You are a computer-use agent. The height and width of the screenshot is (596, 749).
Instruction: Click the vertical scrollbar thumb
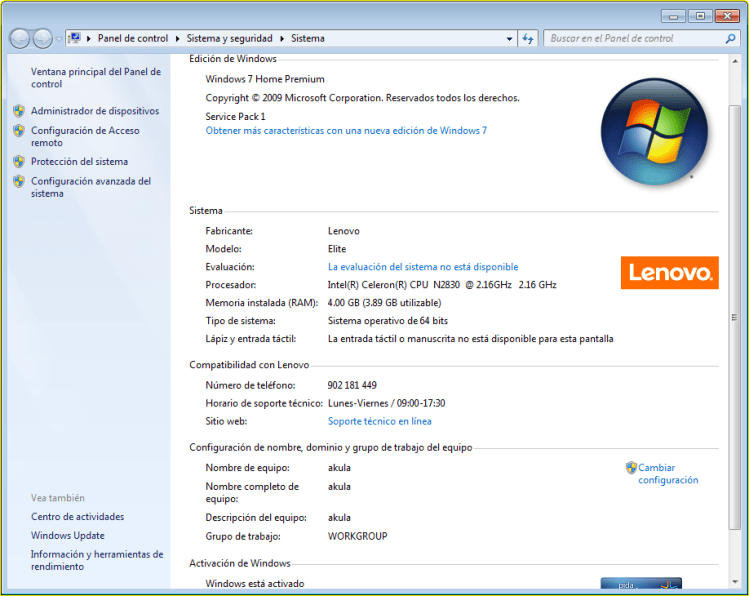click(735, 318)
